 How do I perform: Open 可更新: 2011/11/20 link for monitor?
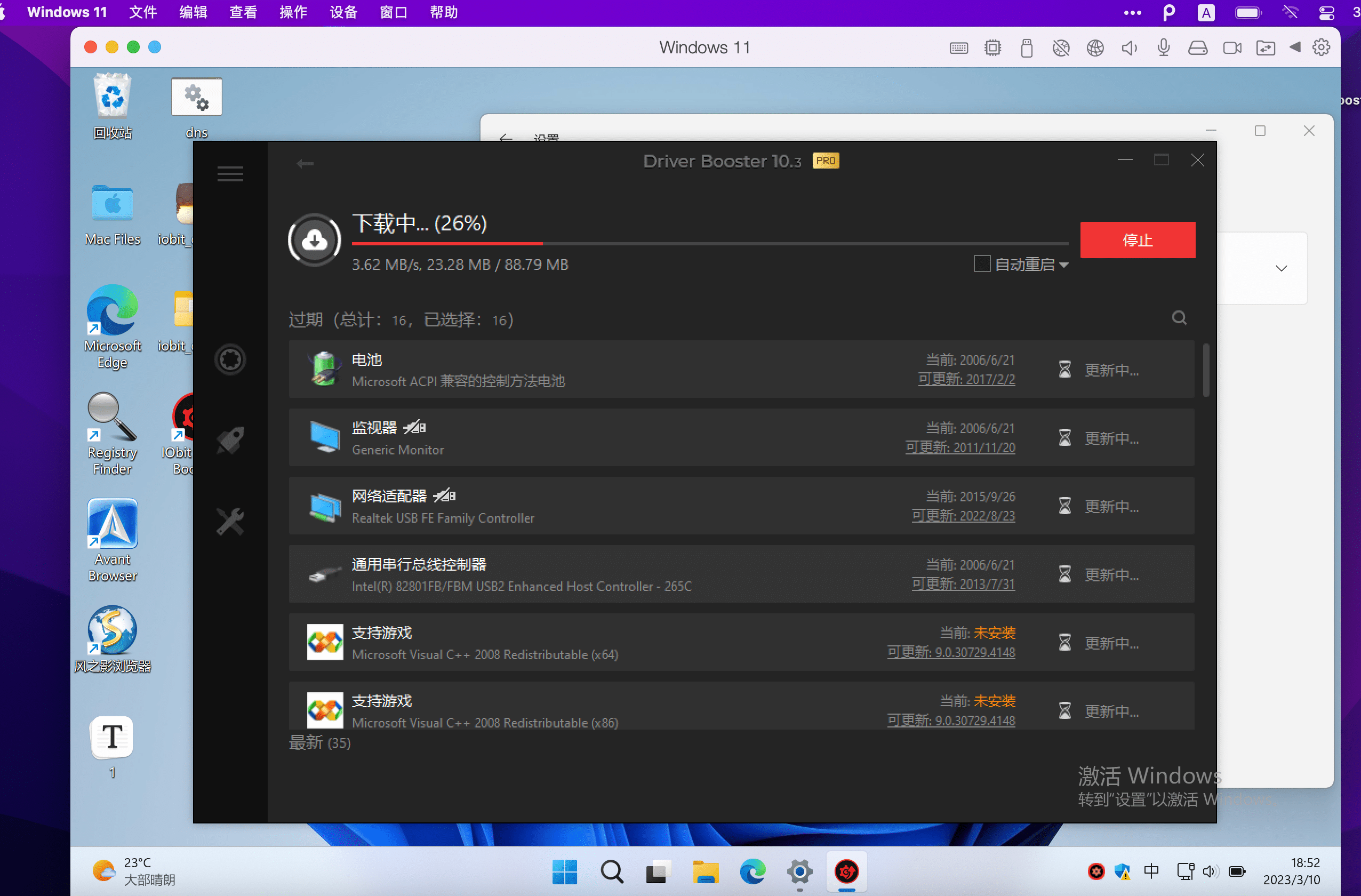click(960, 447)
